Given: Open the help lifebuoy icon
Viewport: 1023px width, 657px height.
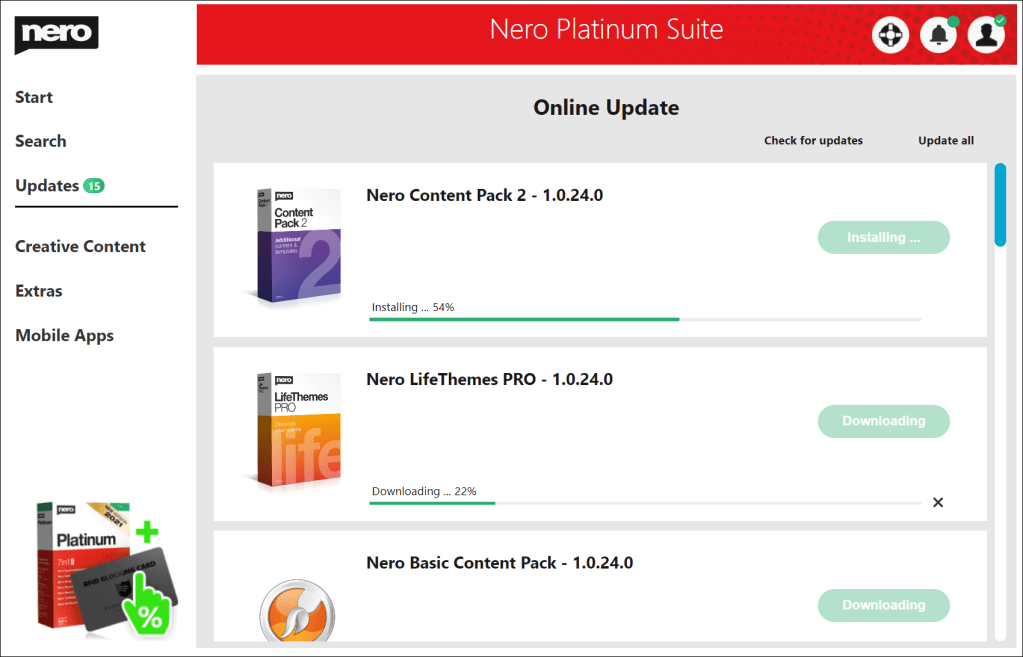Looking at the screenshot, I should pos(890,35).
